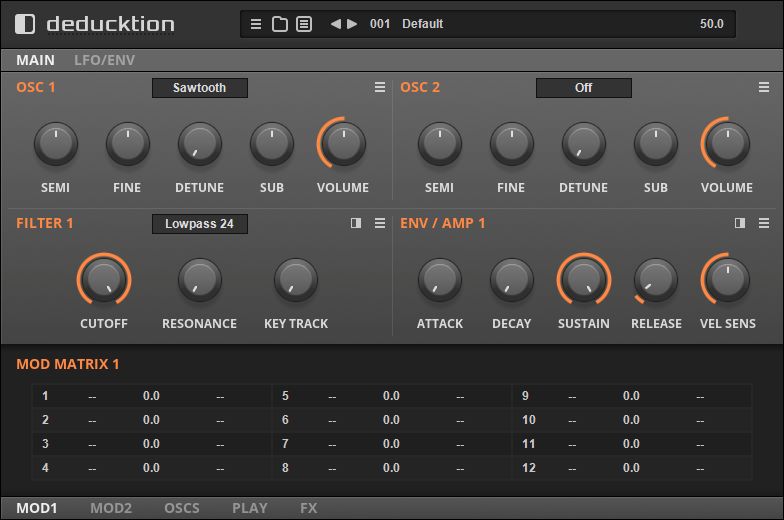This screenshot has height=520, width=784.
Task: Switch to the MAIN tab
Action: pyautogui.click(x=35, y=60)
